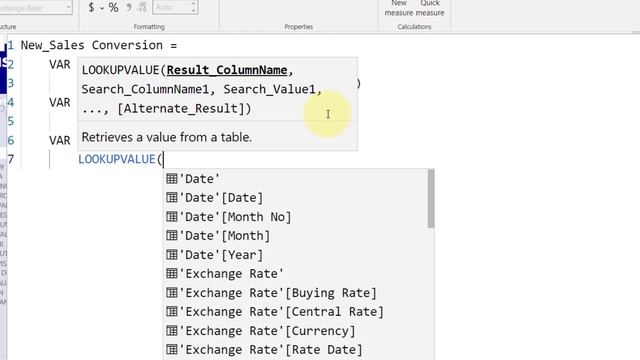
Task: Click column icon beside [Central Rate]
Action: coord(172,311)
